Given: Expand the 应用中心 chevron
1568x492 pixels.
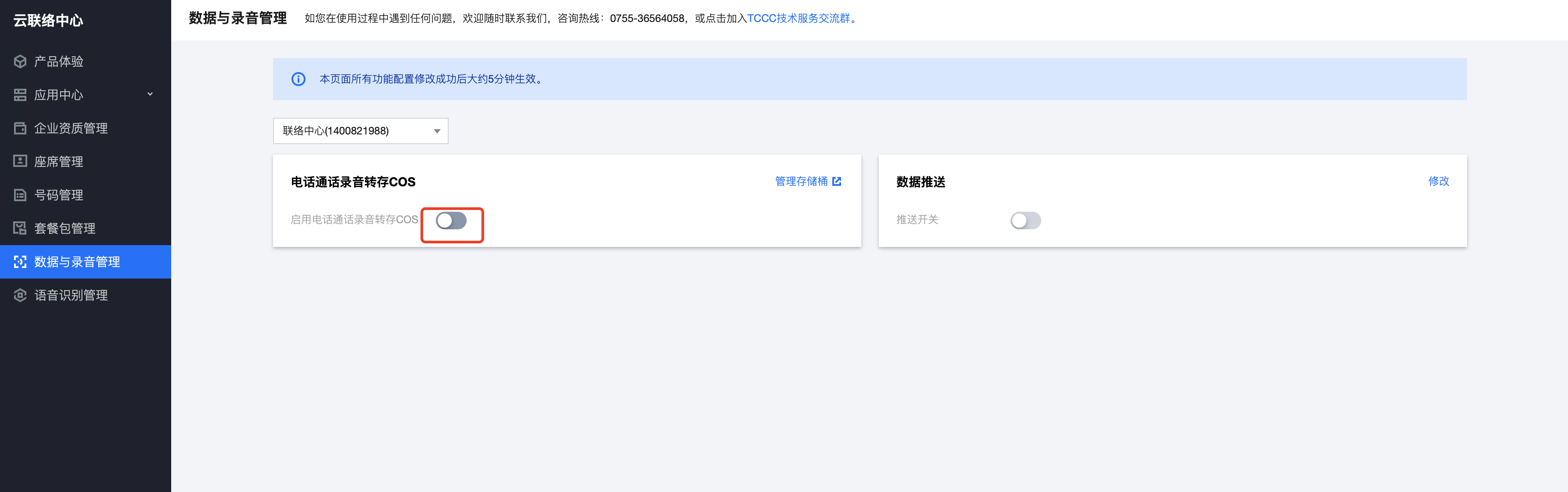Looking at the screenshot, I should 150,94.
